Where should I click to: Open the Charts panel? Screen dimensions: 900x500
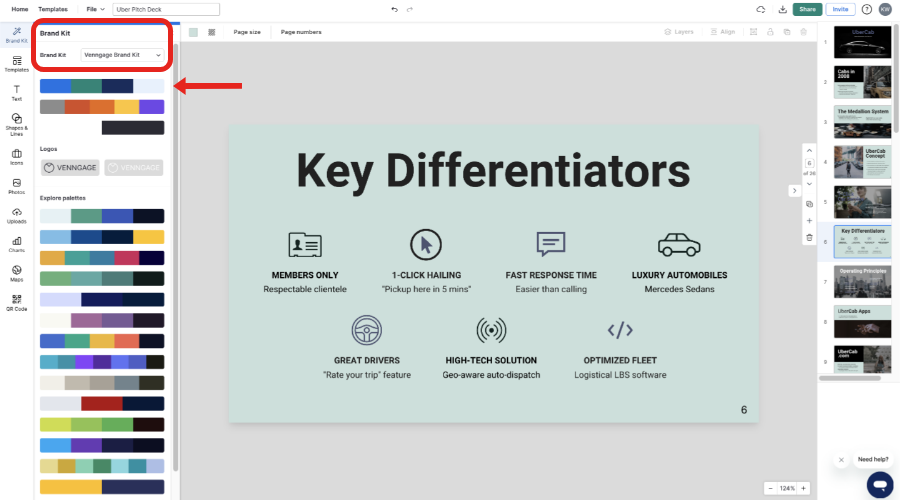click(x=17, y=245)
